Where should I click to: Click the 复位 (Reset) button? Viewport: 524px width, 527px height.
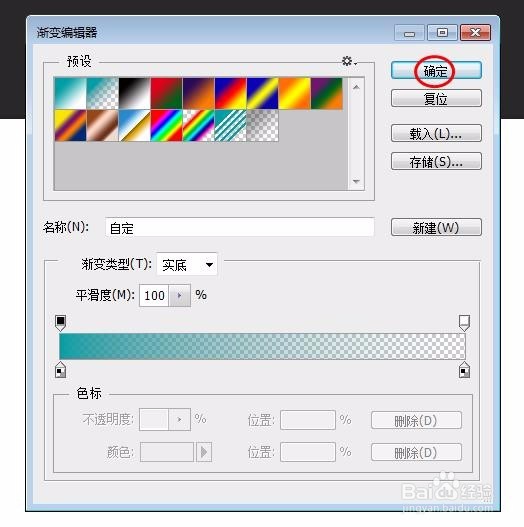click(x=436, y=98)
